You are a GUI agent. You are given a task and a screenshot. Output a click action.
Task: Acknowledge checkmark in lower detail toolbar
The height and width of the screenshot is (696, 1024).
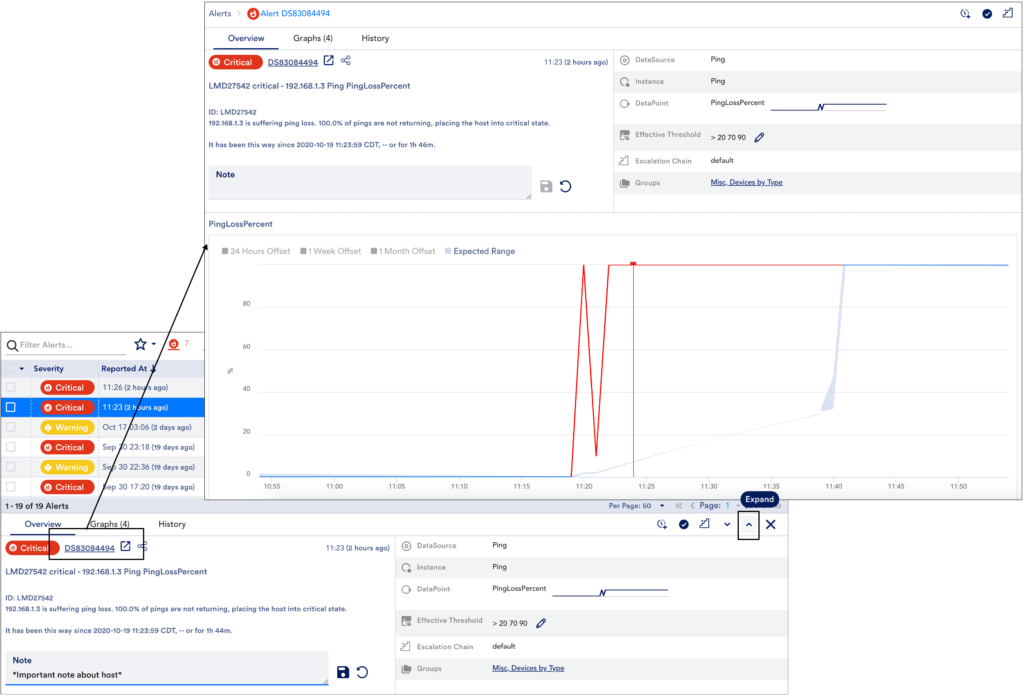click(x=683, y=524)
